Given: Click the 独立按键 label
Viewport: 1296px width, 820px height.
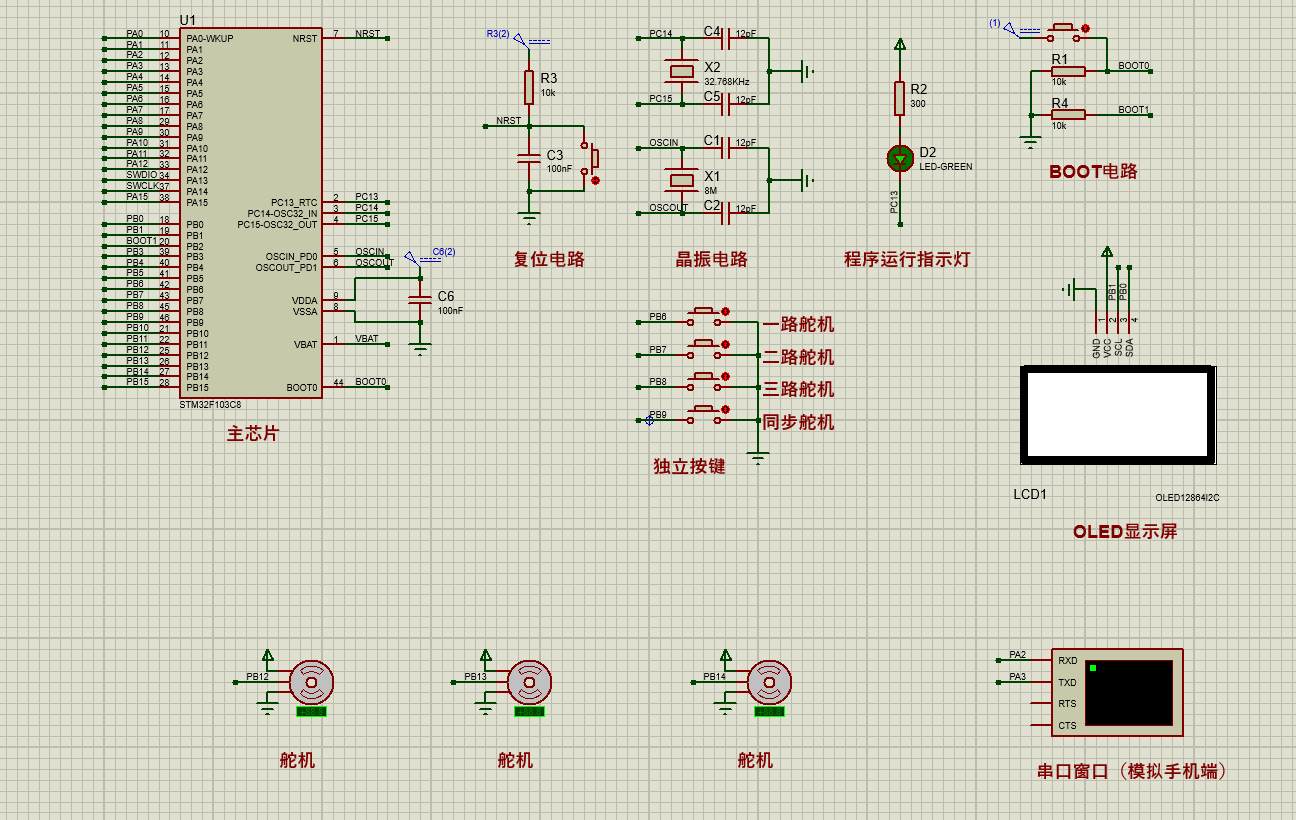Looking at the screenshot, I should (x=689, y=466).
